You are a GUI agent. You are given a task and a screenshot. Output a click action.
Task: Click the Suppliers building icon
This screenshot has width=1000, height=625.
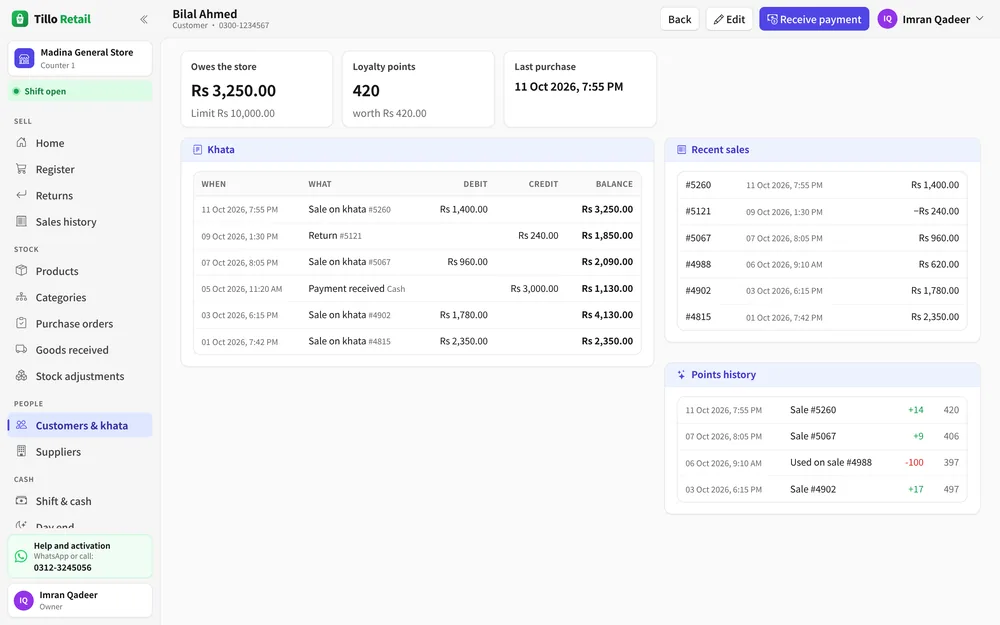pyautogui.click(x=22, y=452)
